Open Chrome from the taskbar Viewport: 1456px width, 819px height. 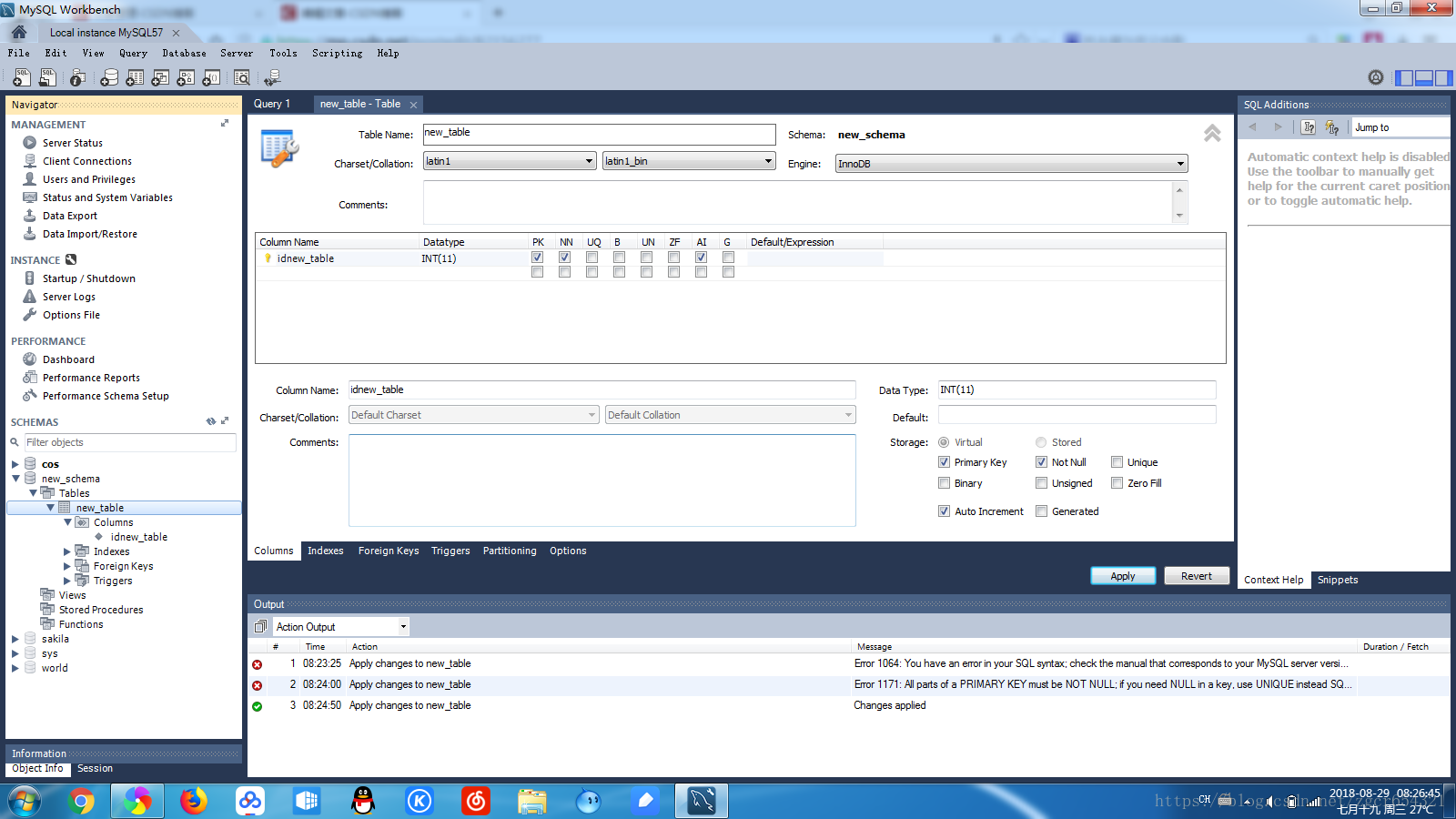pyautogui.click(x=82, y=801)
